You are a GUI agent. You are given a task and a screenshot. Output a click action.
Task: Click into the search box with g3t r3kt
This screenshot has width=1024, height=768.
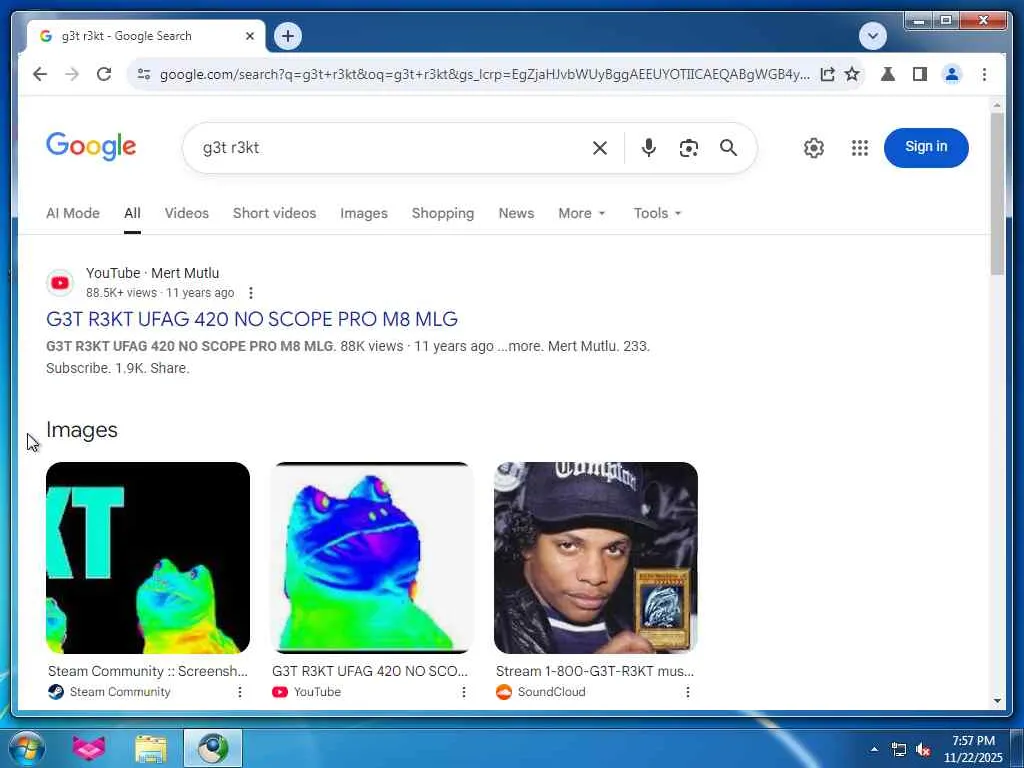[x=392, y=148]
